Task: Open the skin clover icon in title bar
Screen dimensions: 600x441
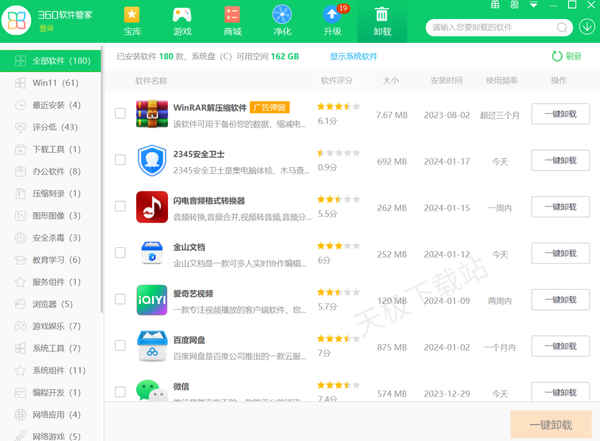Action: 515,5
